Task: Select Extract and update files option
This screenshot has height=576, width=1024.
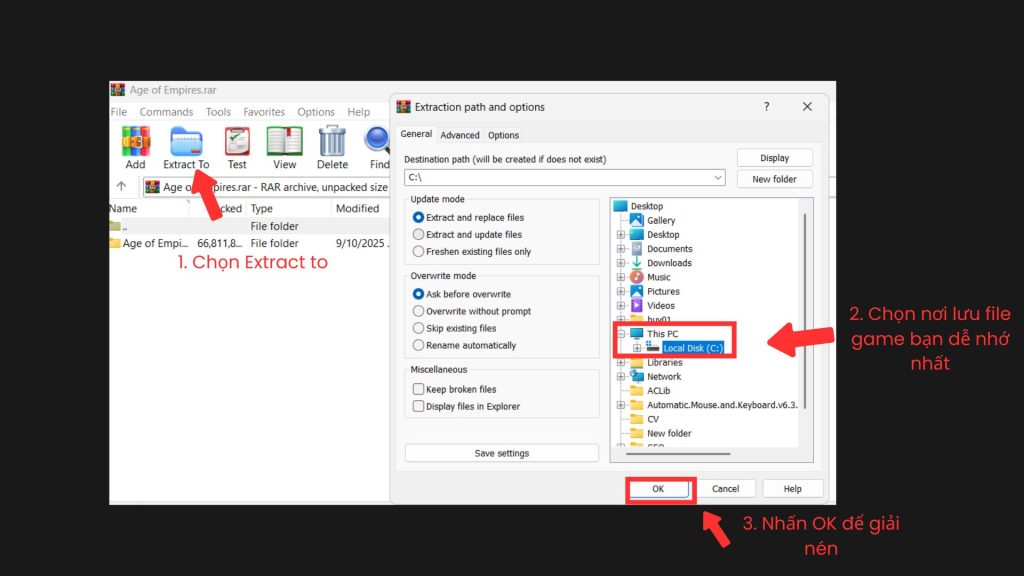Action: (x=419, y=235)
